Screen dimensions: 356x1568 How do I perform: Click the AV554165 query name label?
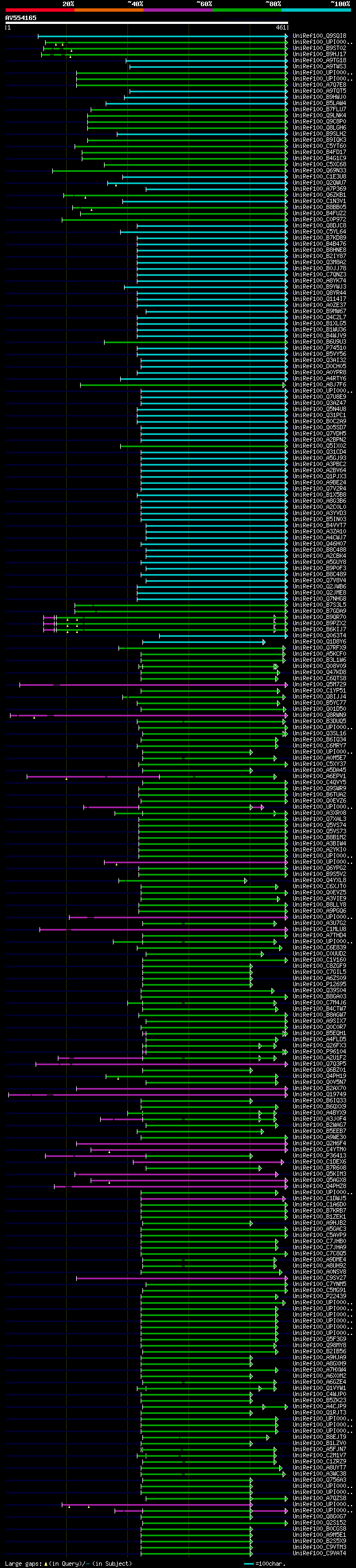[21, 18]
